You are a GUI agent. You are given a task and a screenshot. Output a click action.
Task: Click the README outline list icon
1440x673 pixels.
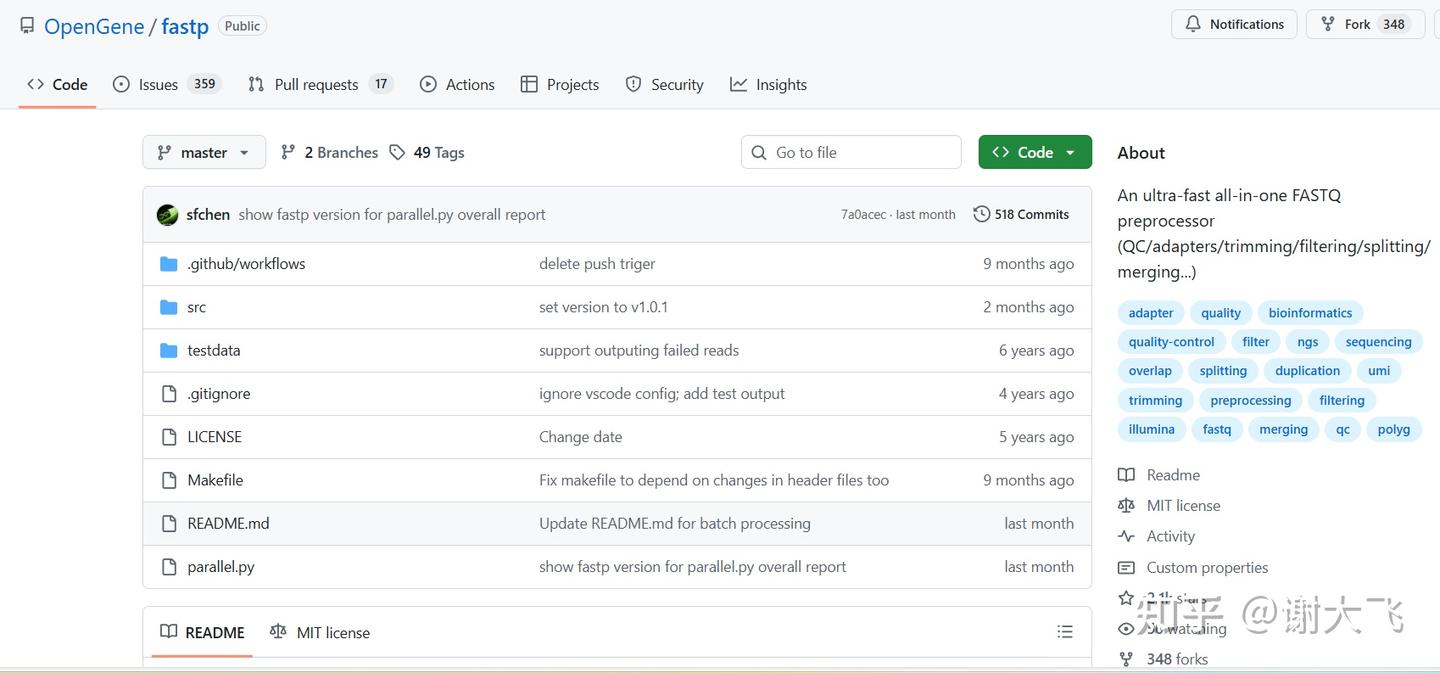1065,632
